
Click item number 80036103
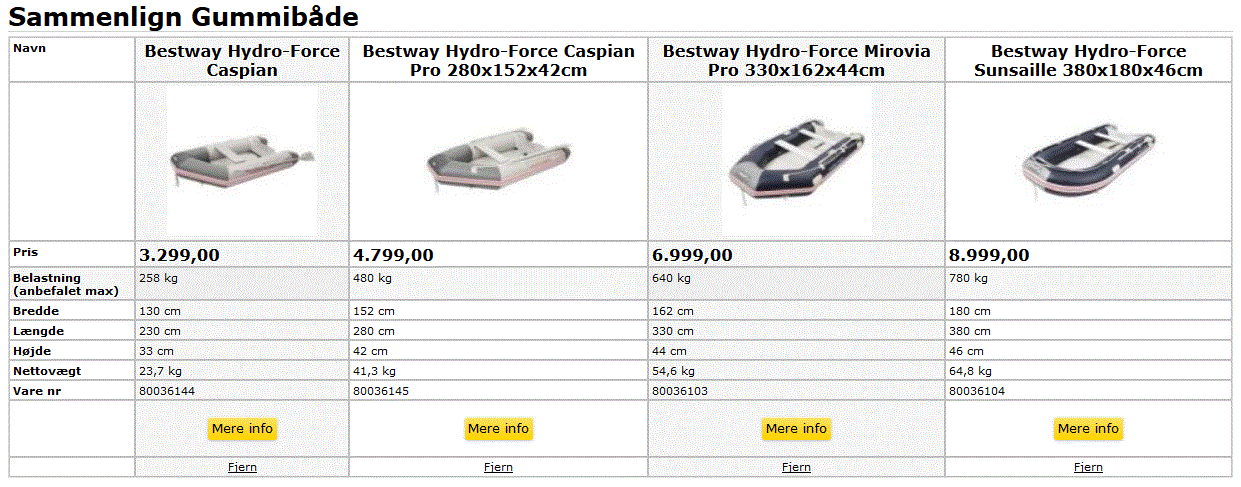coord(680,391)
